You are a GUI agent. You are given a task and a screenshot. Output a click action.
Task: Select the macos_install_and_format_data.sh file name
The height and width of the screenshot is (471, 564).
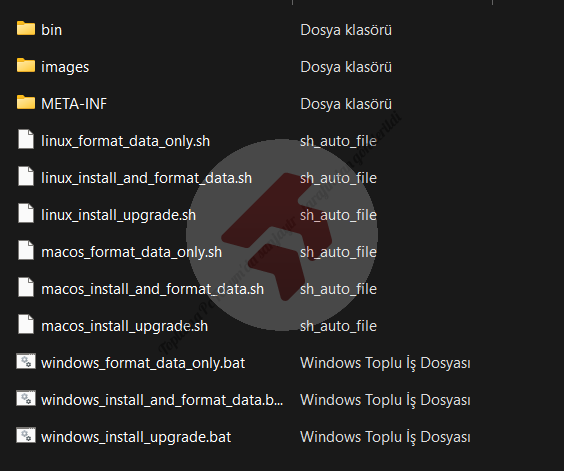pos(153,289)
